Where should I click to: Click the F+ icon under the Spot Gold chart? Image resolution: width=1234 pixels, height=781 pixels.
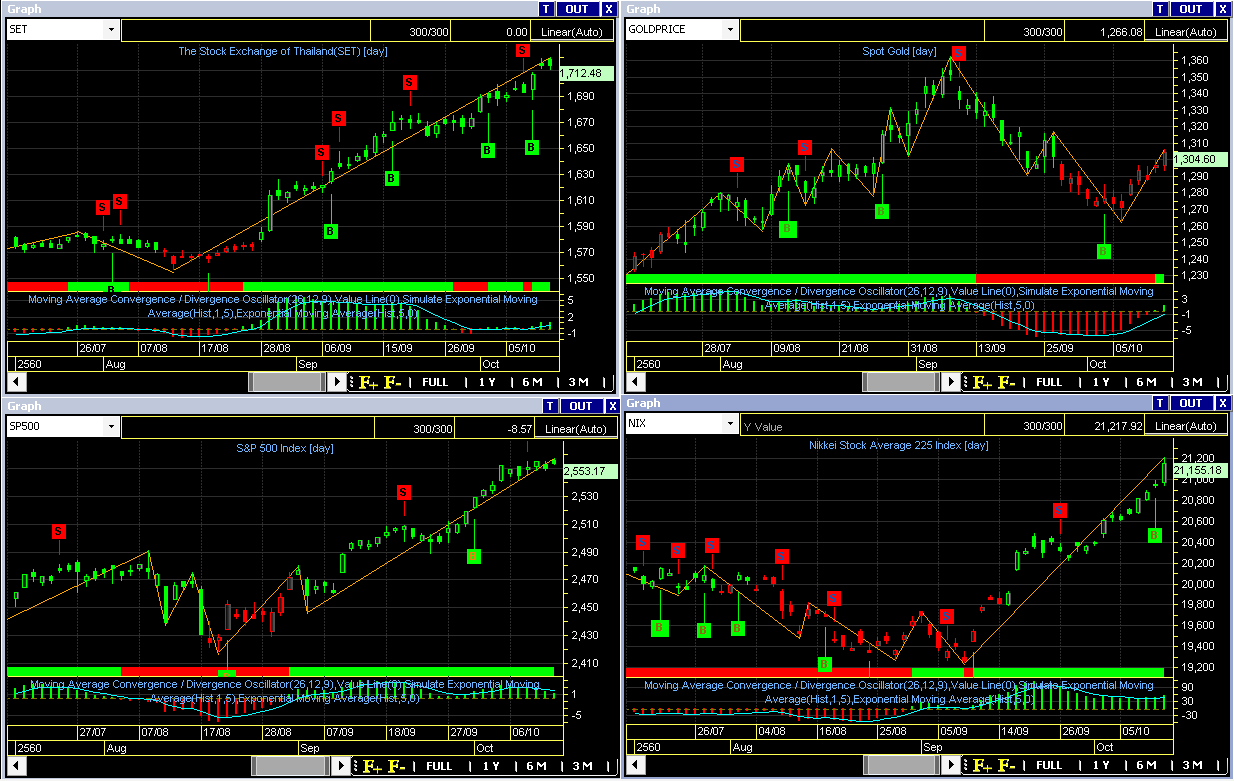(982, 382)
